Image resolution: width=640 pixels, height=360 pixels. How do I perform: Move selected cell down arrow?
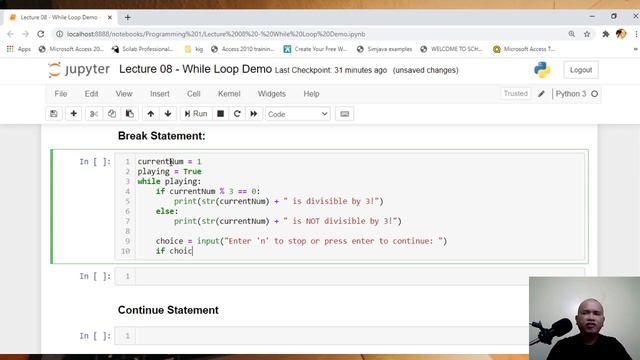coord(168,114)
